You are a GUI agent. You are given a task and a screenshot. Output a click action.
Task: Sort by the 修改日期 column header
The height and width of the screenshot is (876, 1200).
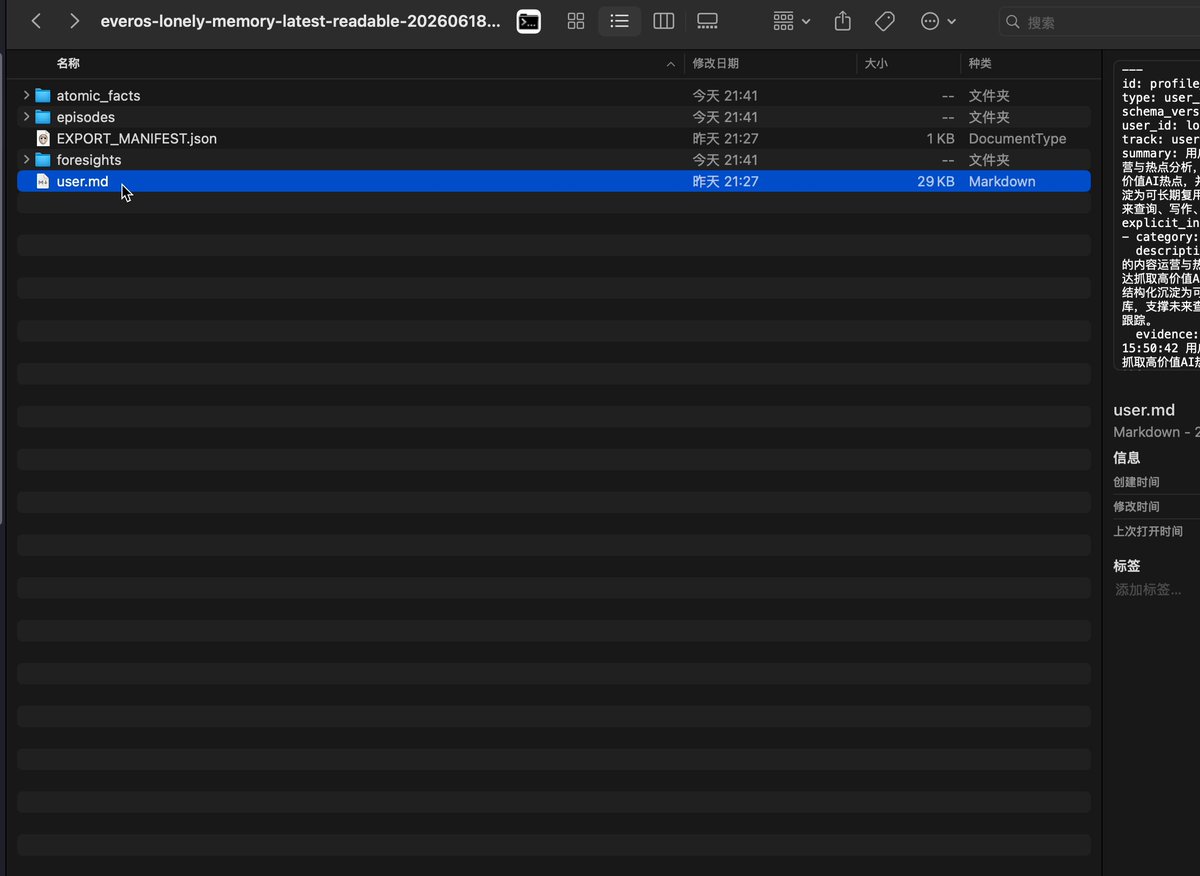tap(716, 63)
